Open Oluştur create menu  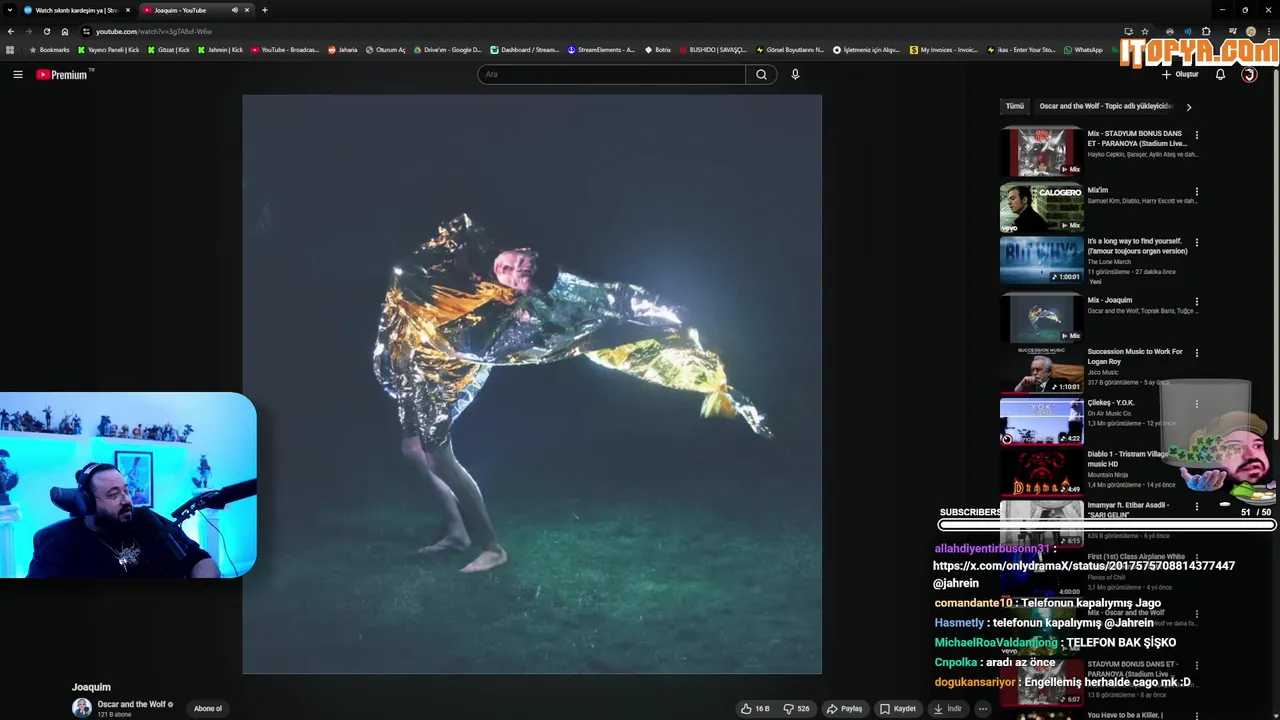click(1180, 74)
